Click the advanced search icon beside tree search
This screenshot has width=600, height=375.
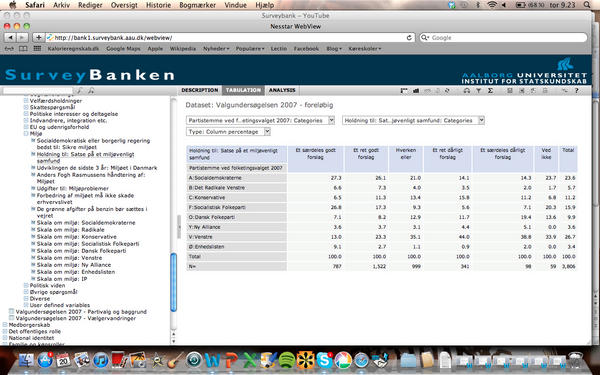click(91, 91)
